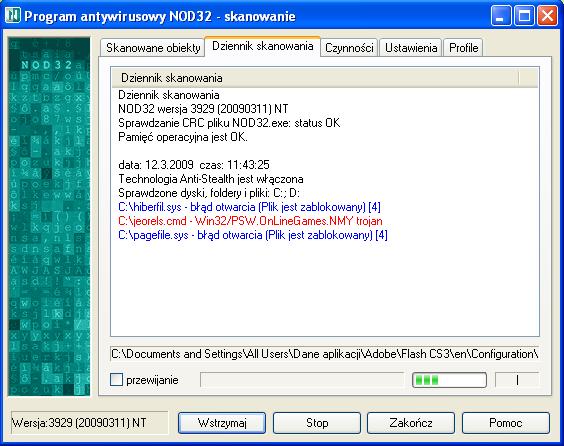The height and width of the screenshot is (446, 564).
Task: Go to the Profile tab
Action: (x=463, y=47)
